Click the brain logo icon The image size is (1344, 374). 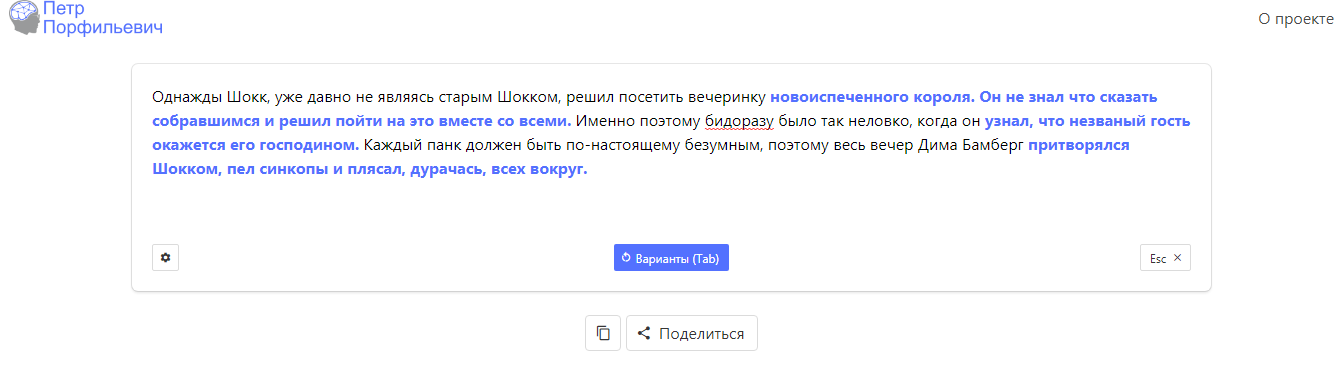point(24,18)
